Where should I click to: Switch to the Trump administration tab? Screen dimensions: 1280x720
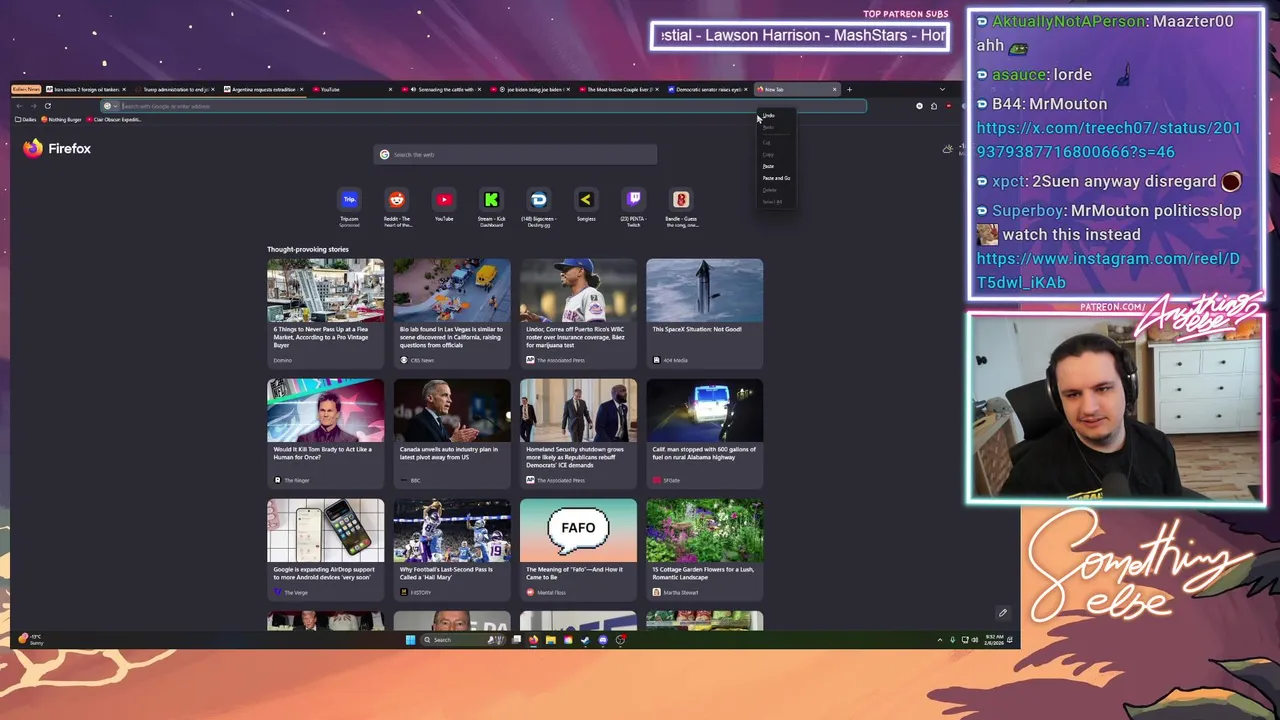point(176,89)
